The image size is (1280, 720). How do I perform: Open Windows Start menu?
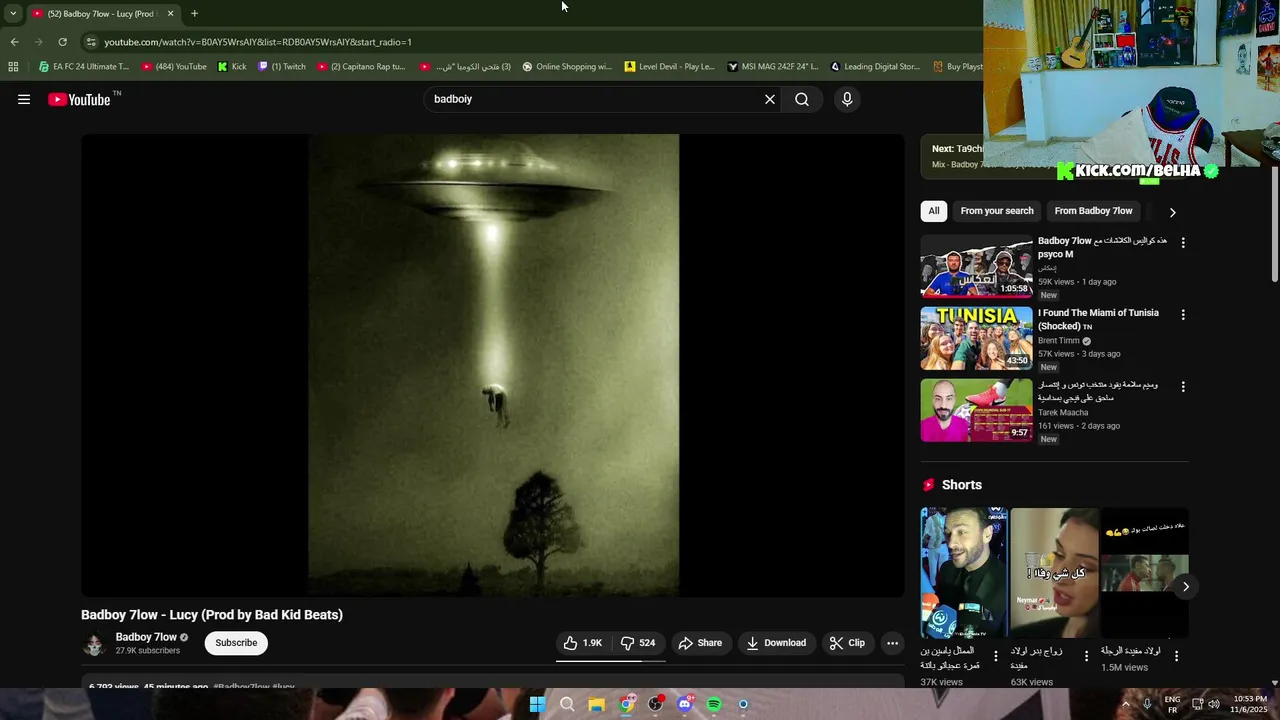coord(537,704)
